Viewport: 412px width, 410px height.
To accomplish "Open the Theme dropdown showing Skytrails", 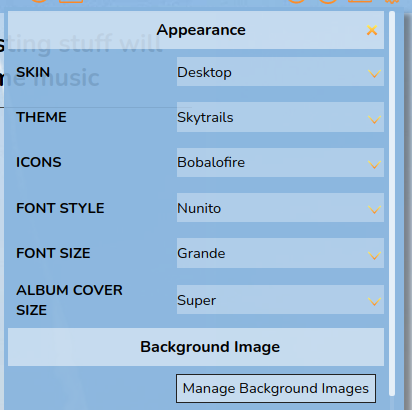I will [280, 117].
